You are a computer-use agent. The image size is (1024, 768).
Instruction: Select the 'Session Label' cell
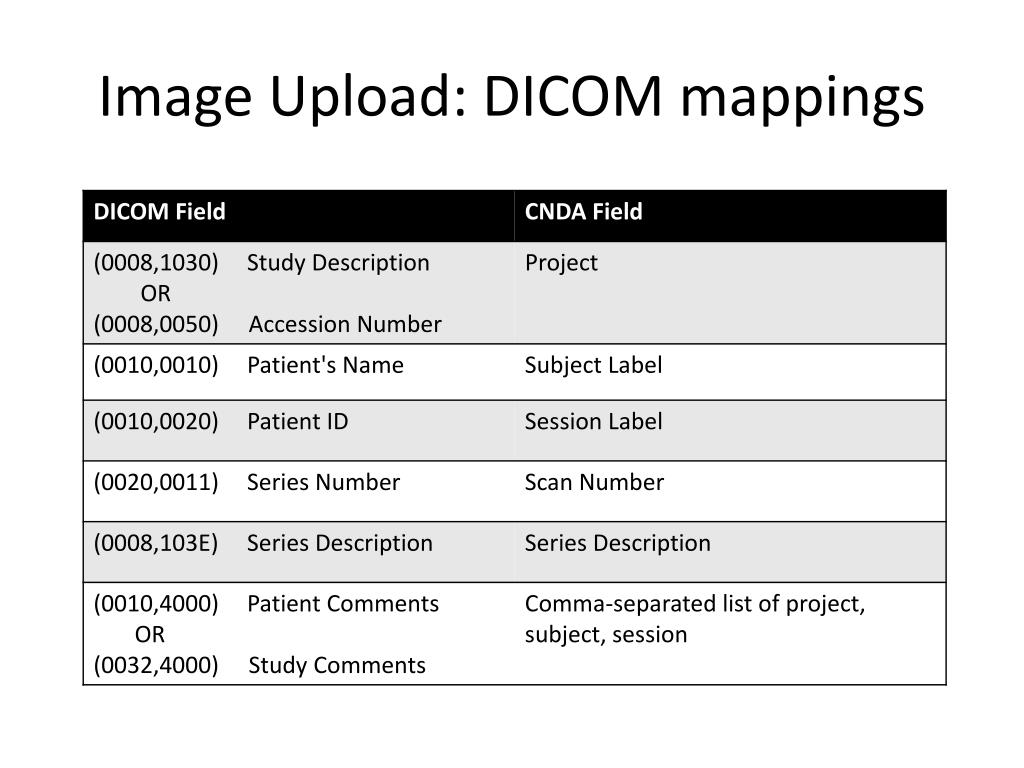[593, 422]
